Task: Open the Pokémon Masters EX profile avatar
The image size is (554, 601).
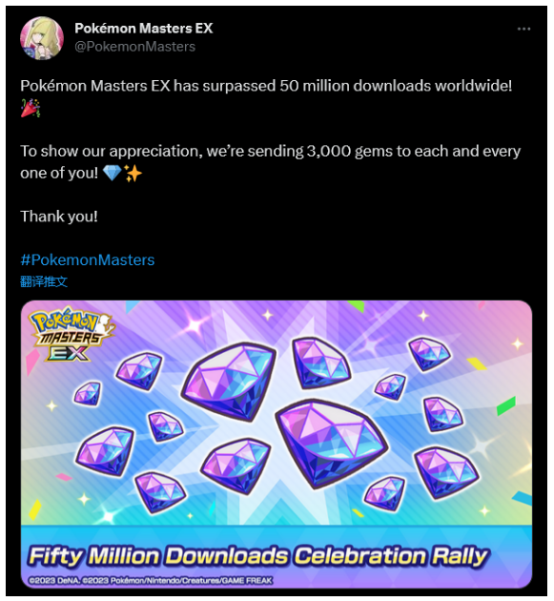Action: coord(42,38)
